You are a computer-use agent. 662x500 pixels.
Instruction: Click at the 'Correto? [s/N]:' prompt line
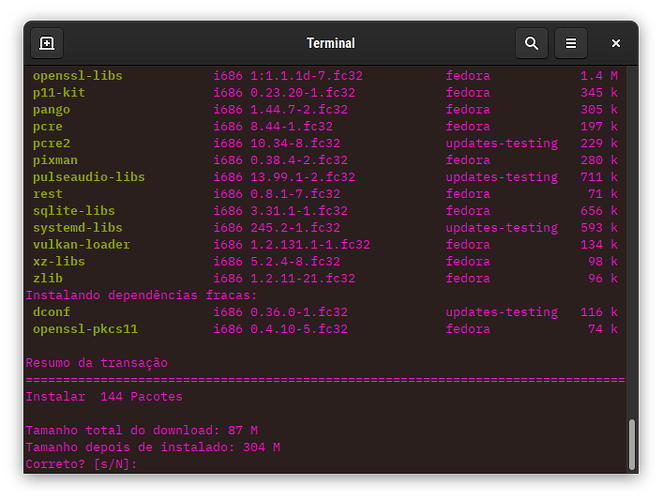80,464
